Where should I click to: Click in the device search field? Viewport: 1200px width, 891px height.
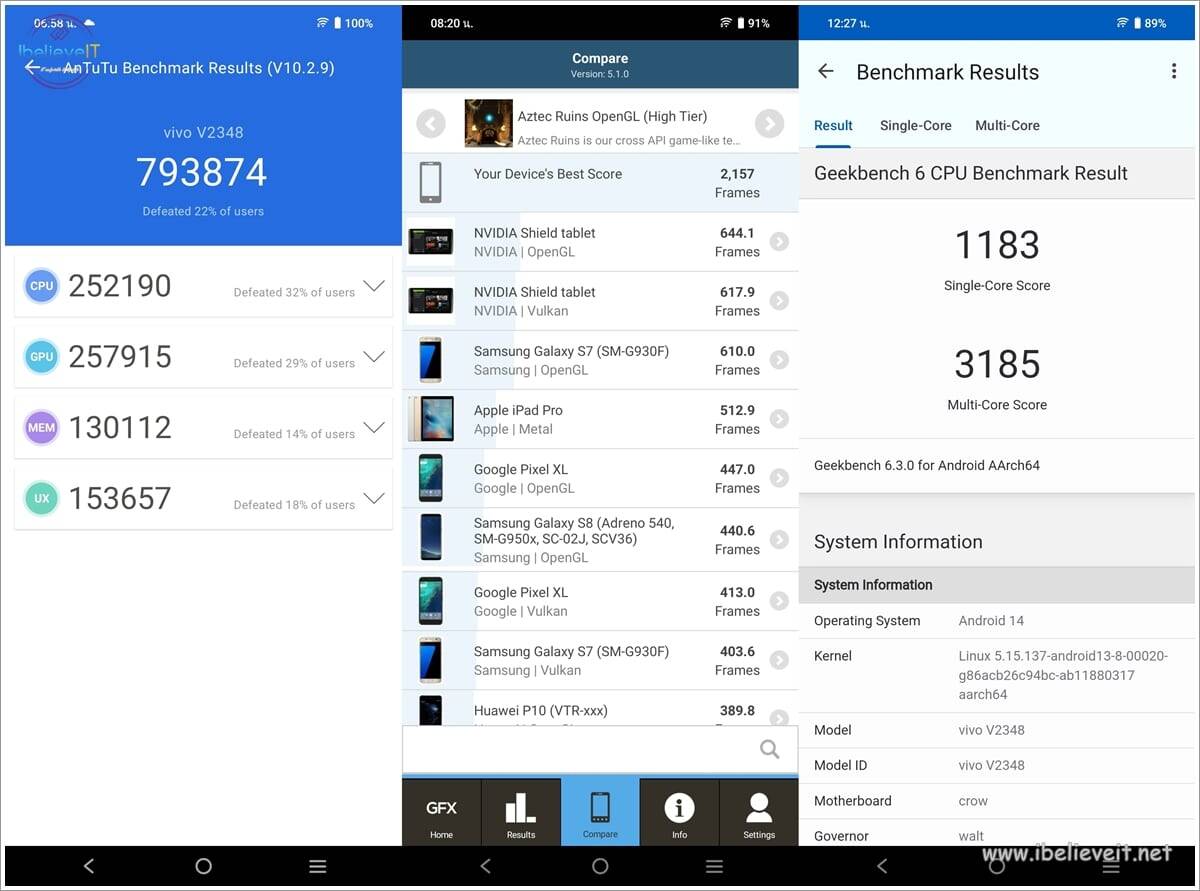(580, 749)
